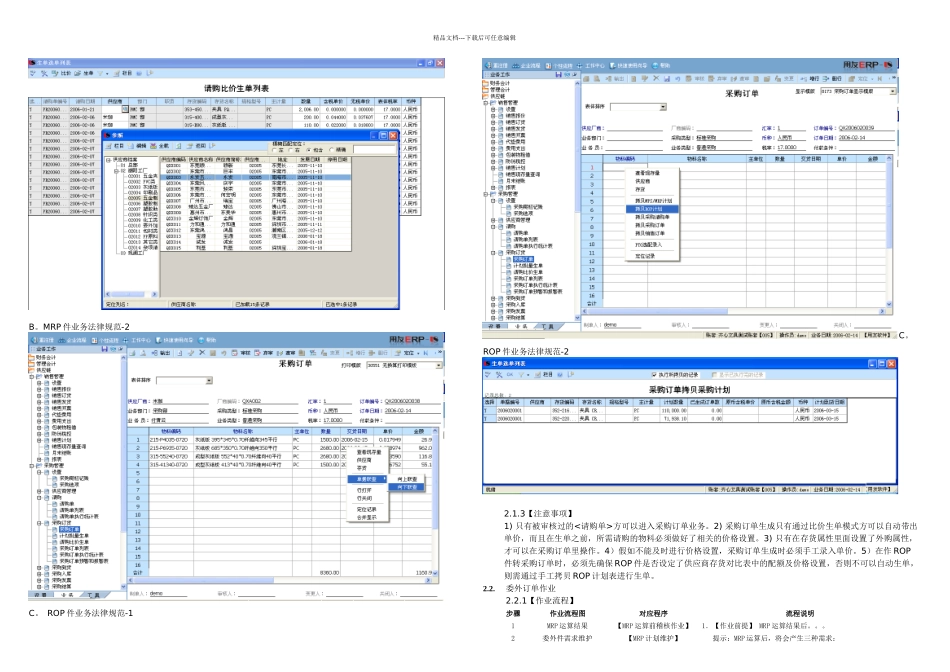Click undo arrow icon in empty 采购订单 window toolbar
The width and height of the screenshot is (950, 672).
pyautogui.click(x=677, y=79)
